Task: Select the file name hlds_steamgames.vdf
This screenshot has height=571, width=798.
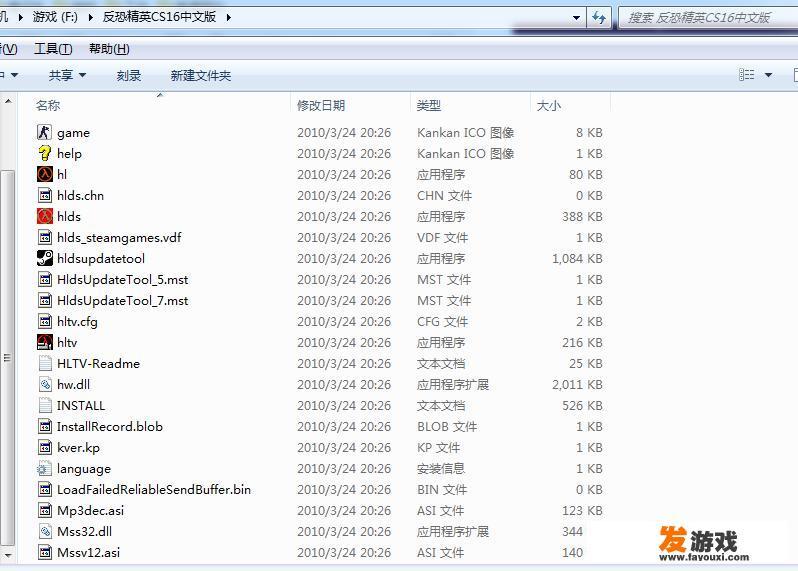Action: tap(119, 238)
